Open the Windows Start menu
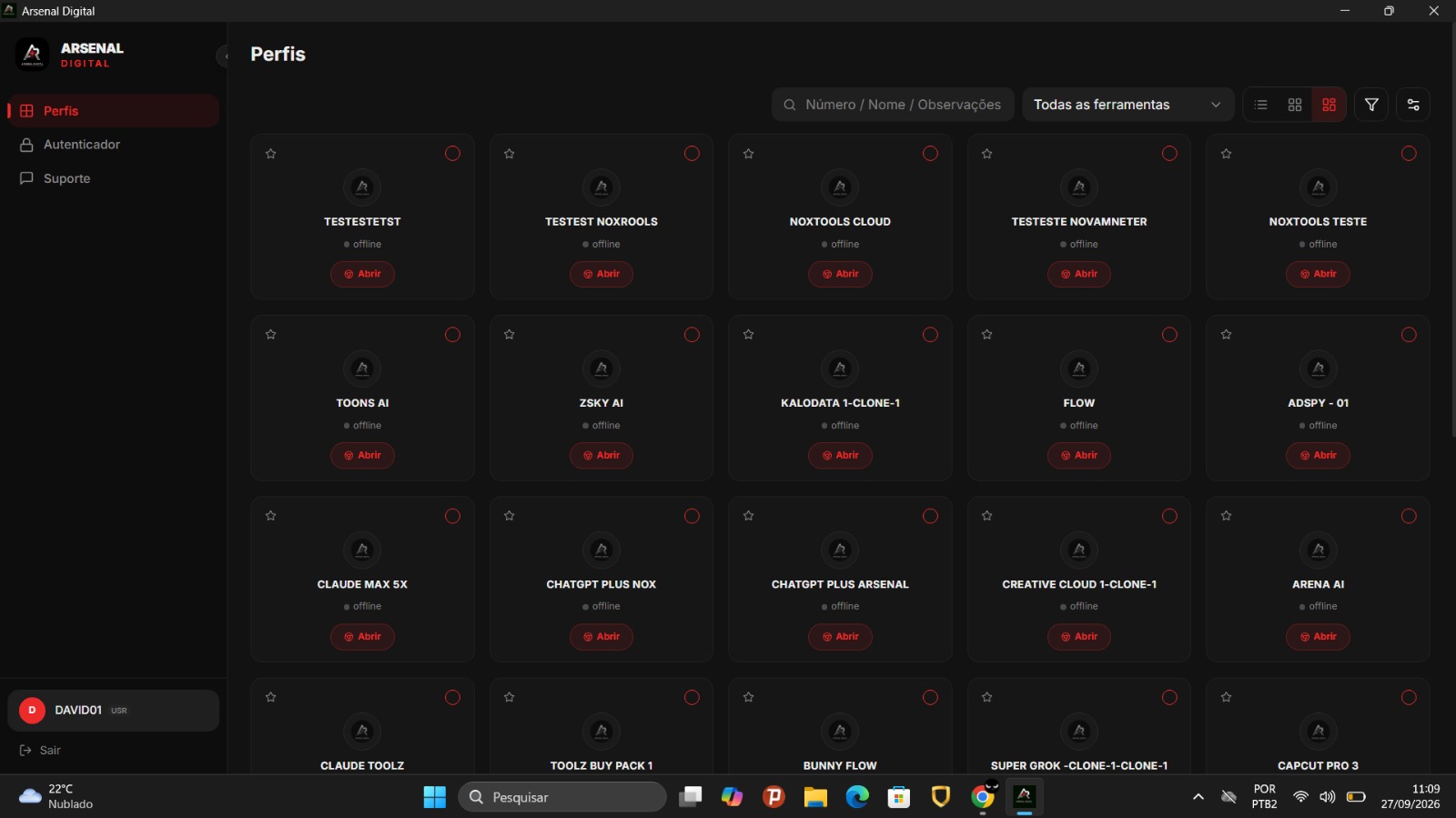The image size is (1456, 818). [x=435, y=797]
